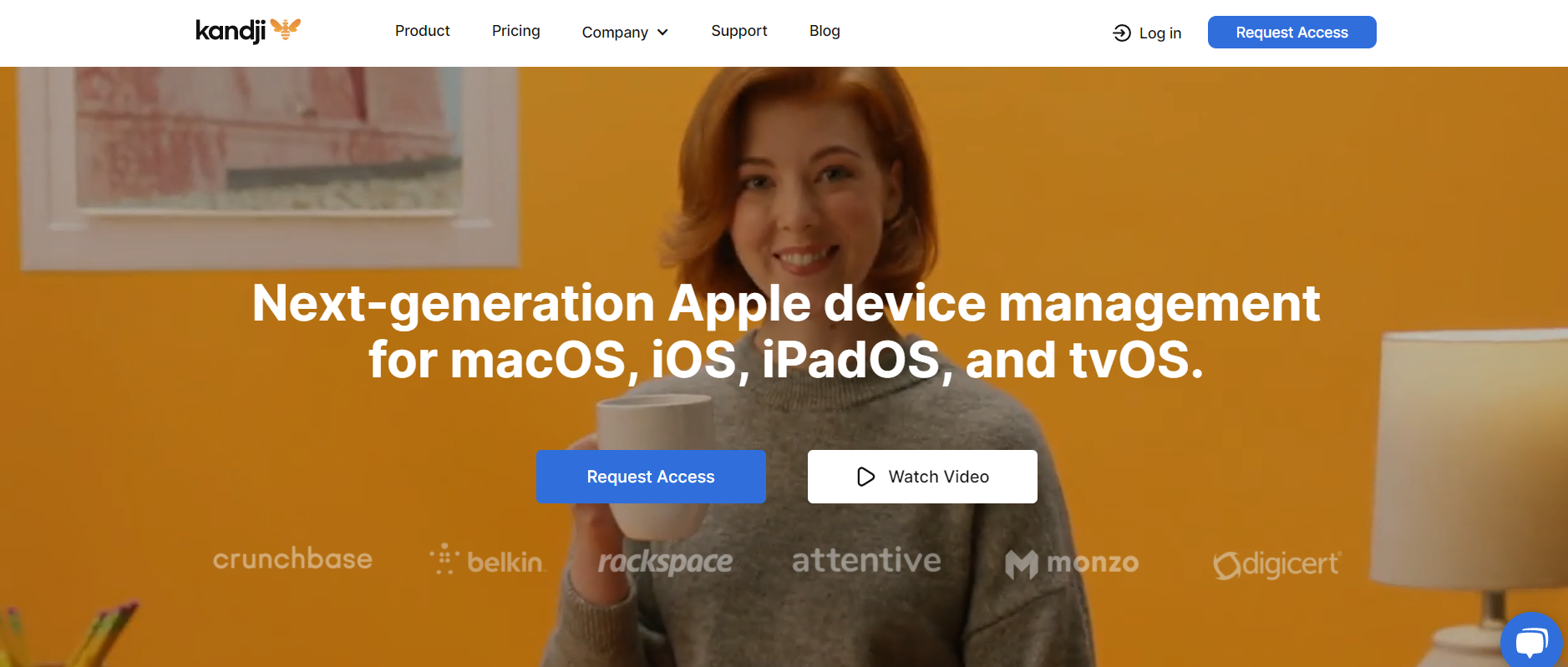Viewport: 1568px width, 667px height.
Task: Open the Product page
Action: pyautogui.click(x=422, y=31)
